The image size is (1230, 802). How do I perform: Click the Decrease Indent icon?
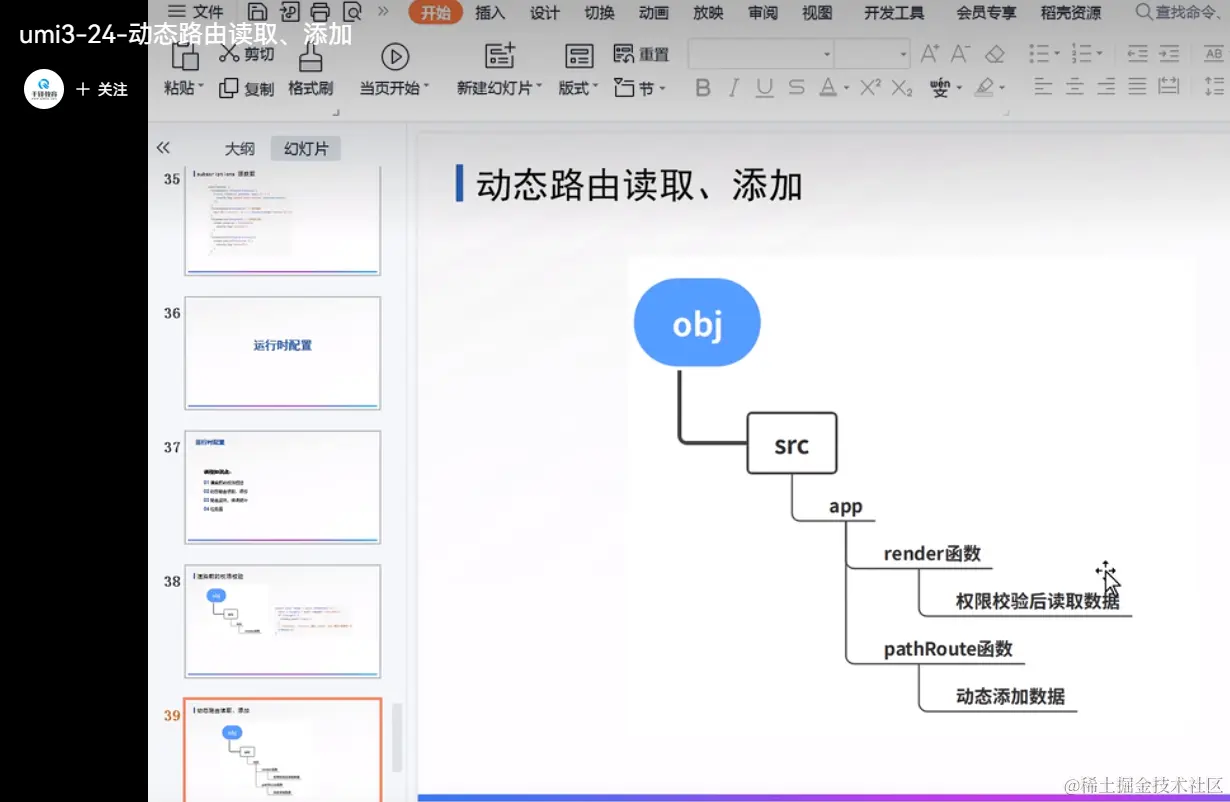click(x=1137, y=53)
